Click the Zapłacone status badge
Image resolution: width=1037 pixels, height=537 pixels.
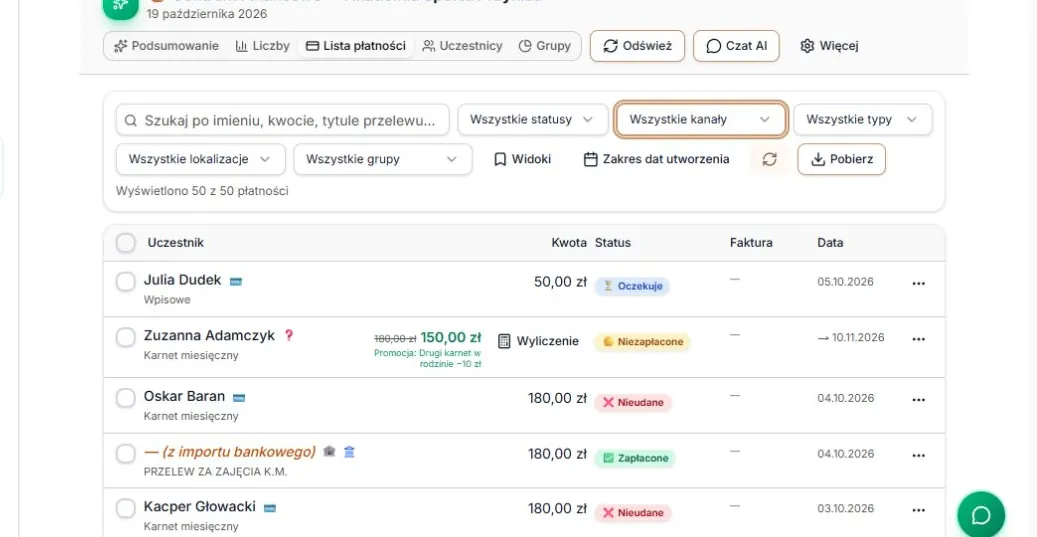(635, 458)
